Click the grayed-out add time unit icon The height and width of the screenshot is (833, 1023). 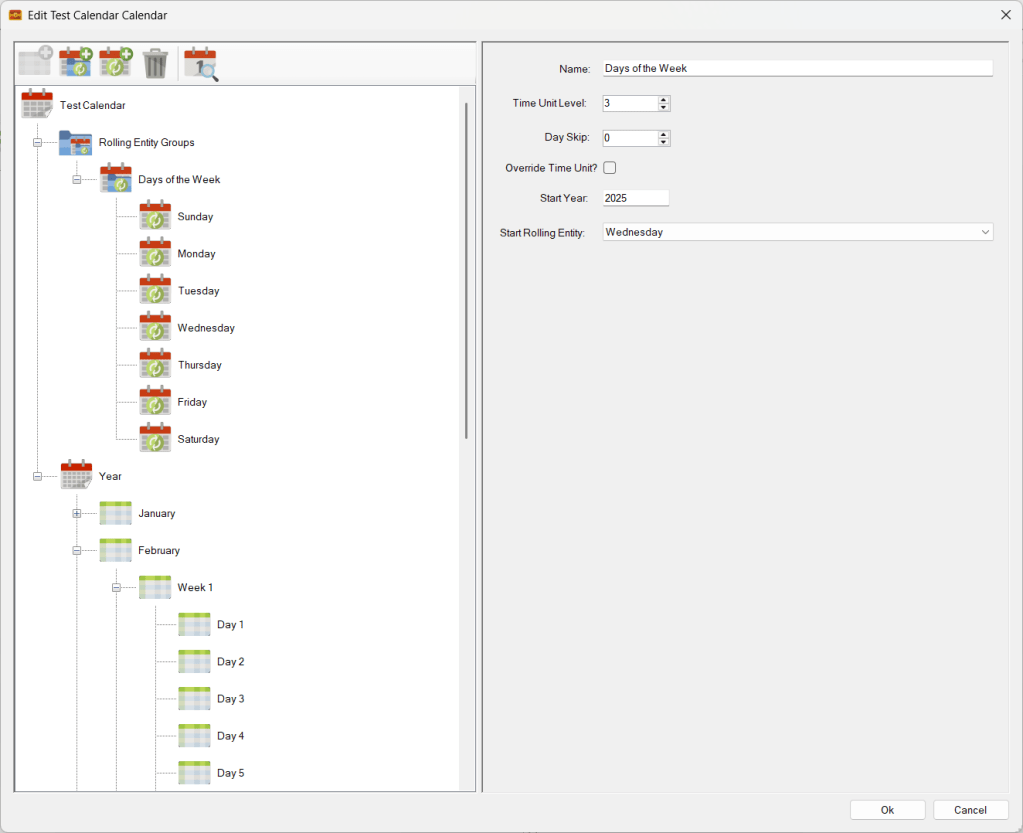click(35, 63)
